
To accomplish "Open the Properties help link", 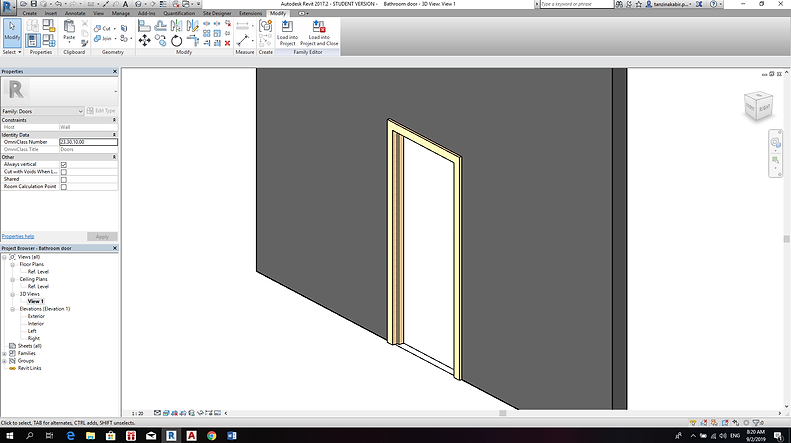I will (18, 236).
